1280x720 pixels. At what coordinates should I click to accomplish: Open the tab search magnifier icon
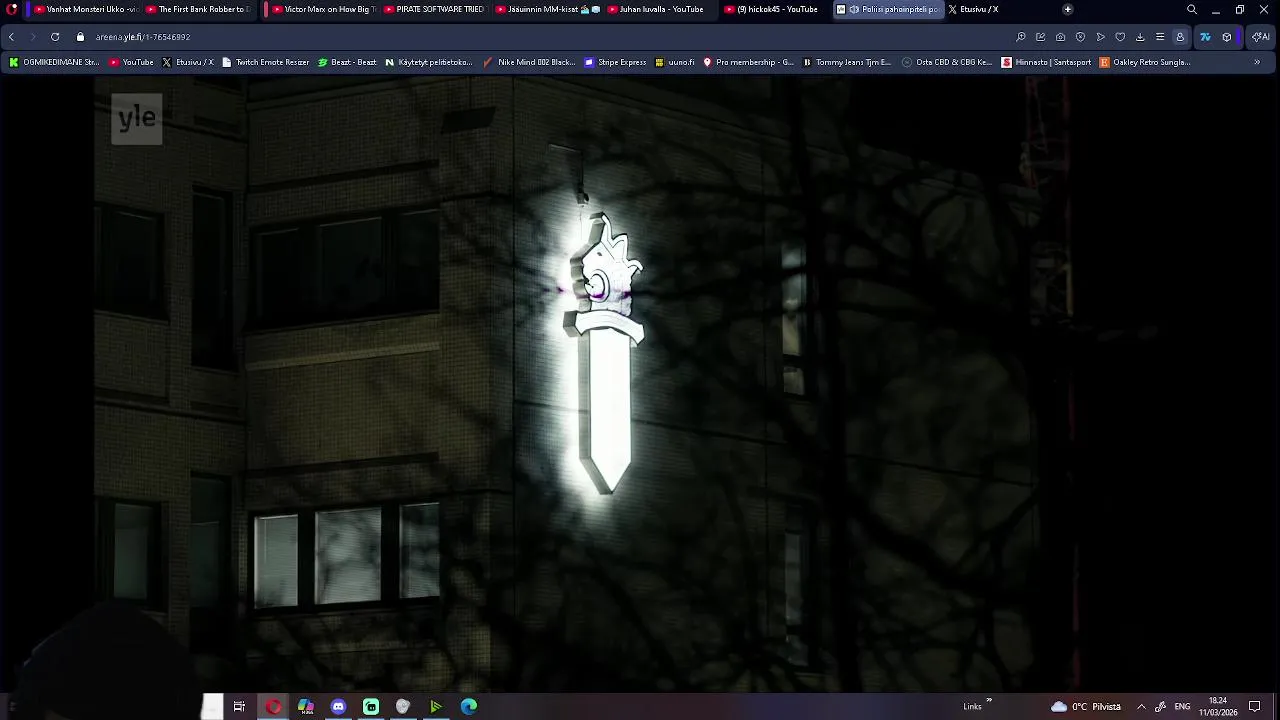(1192, 9)
